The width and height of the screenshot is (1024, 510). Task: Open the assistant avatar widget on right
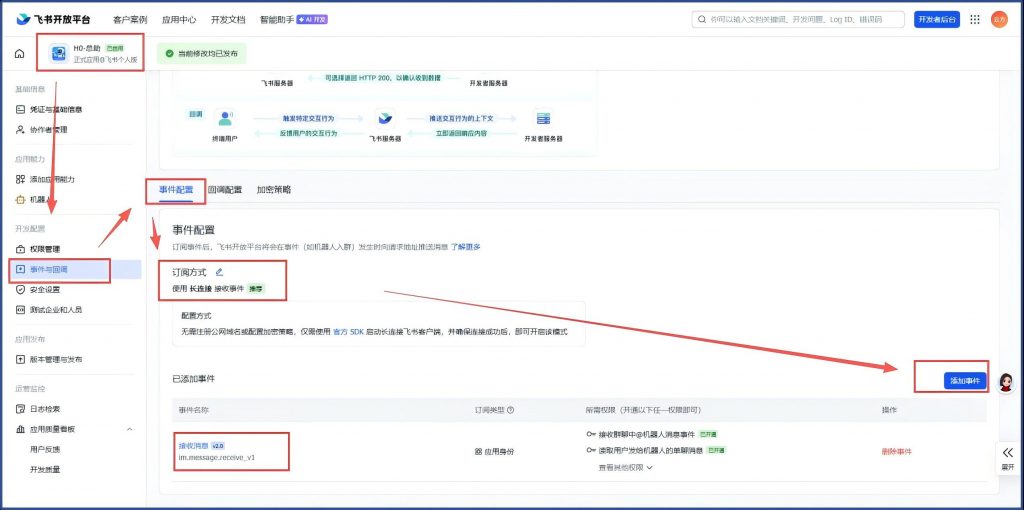point(1006,382)
